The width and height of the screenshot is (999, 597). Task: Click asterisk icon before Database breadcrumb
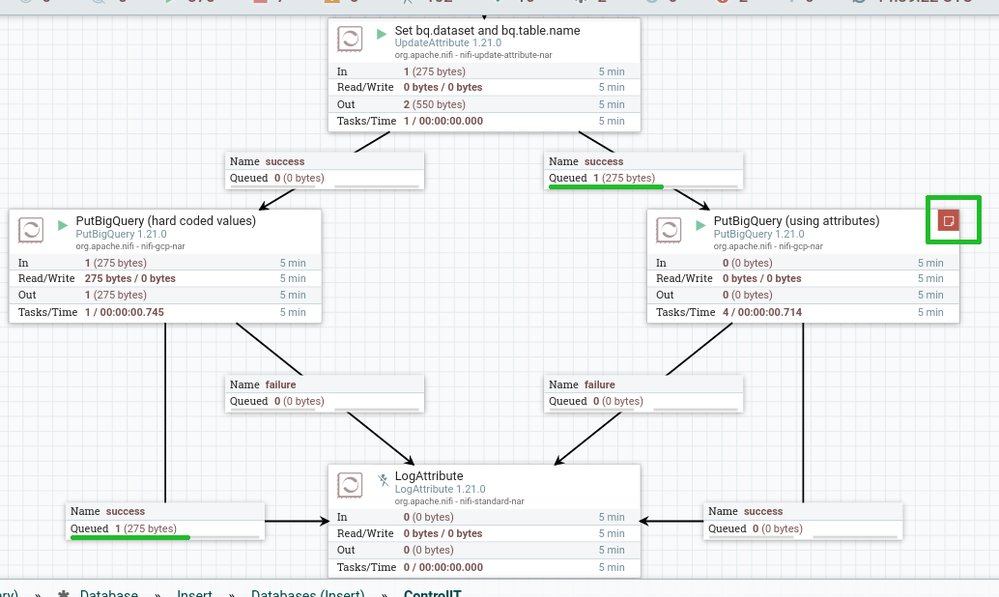coord(64,593)
